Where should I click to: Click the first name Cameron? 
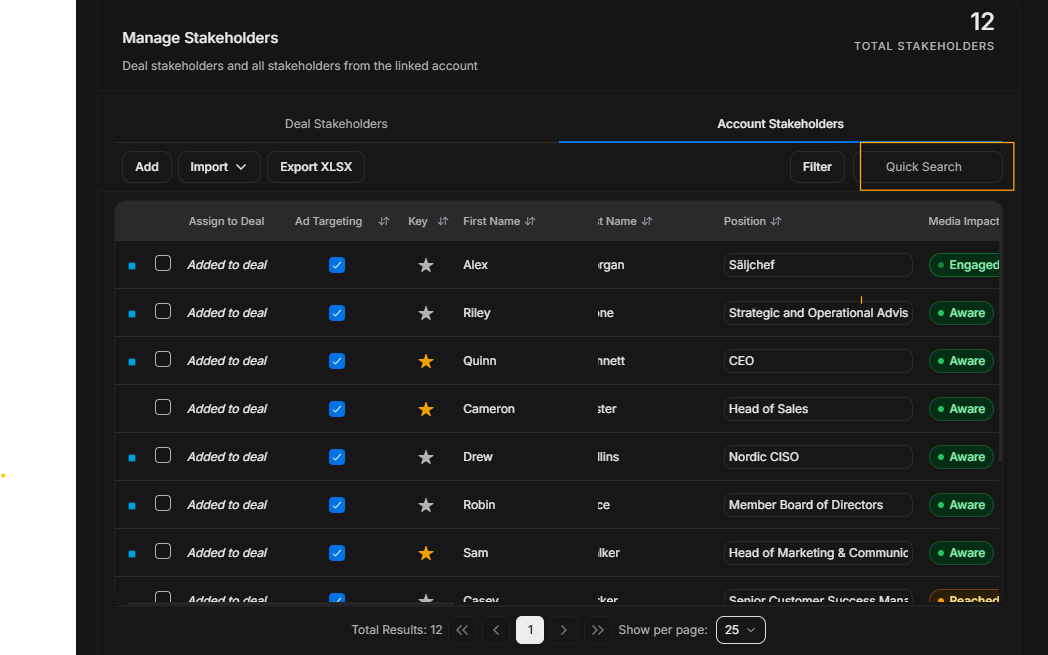tap(489, 409)
